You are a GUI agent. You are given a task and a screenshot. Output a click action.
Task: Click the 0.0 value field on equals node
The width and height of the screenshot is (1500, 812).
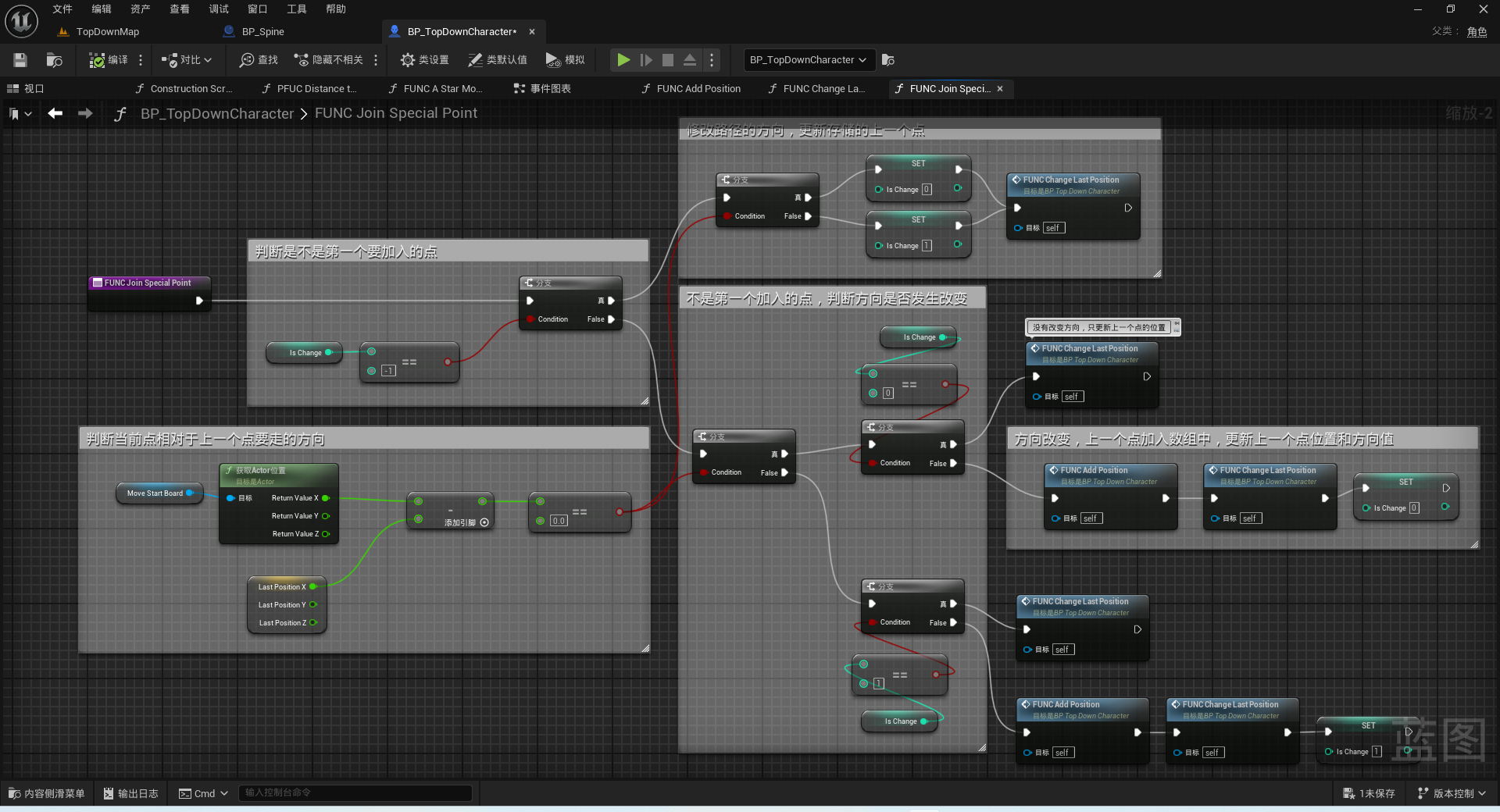(558, 521)
